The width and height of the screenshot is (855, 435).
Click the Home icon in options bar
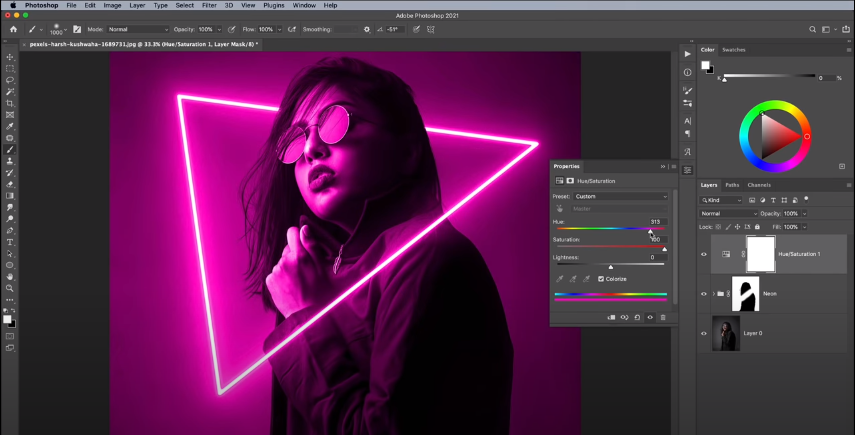tap(13, 30)
